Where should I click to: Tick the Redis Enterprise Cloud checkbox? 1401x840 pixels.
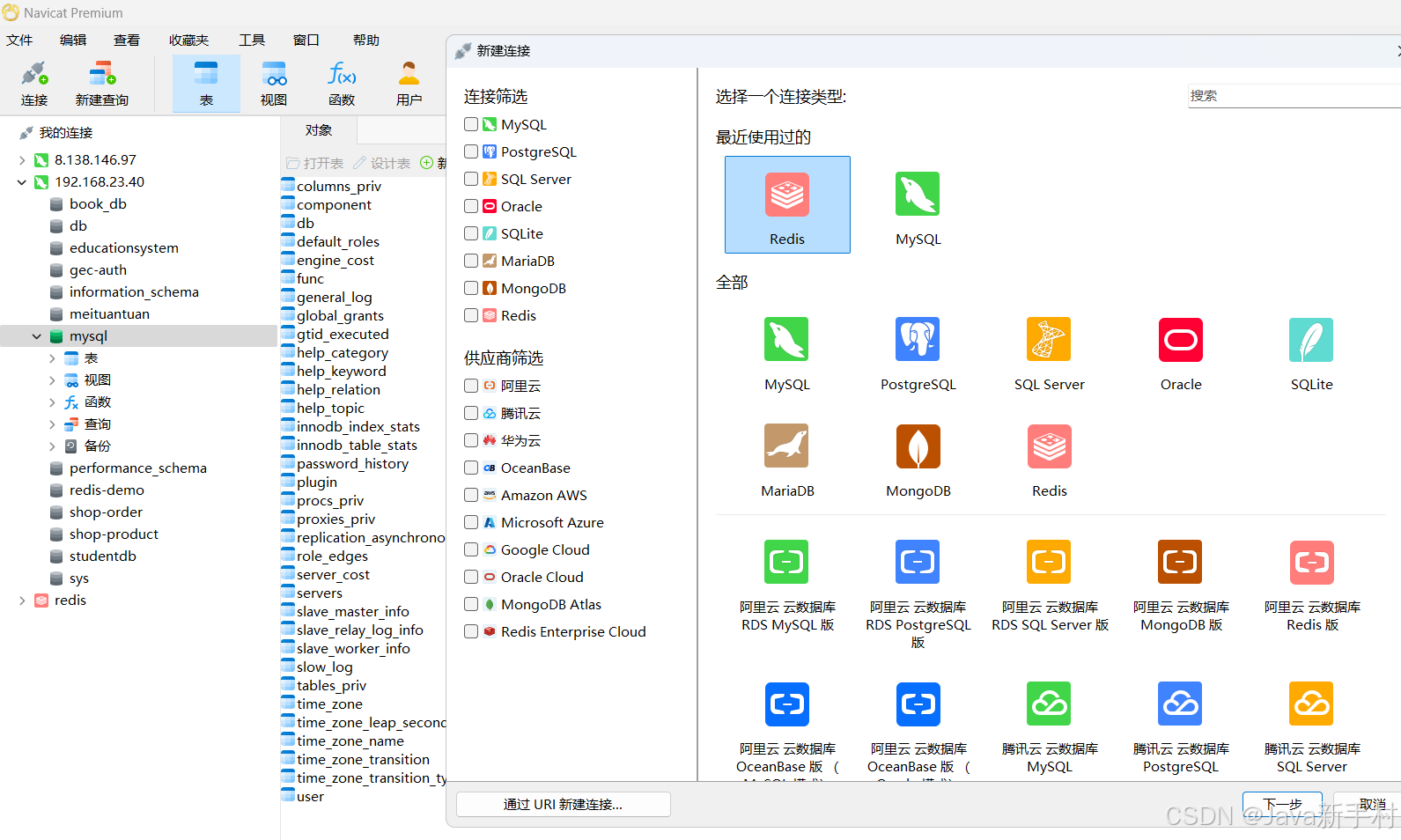(x=471, y=631)
